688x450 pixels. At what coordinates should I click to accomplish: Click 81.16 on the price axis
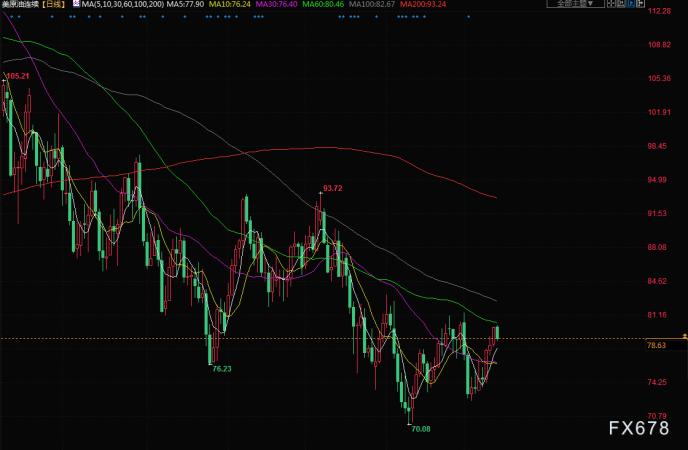(657, 315)
